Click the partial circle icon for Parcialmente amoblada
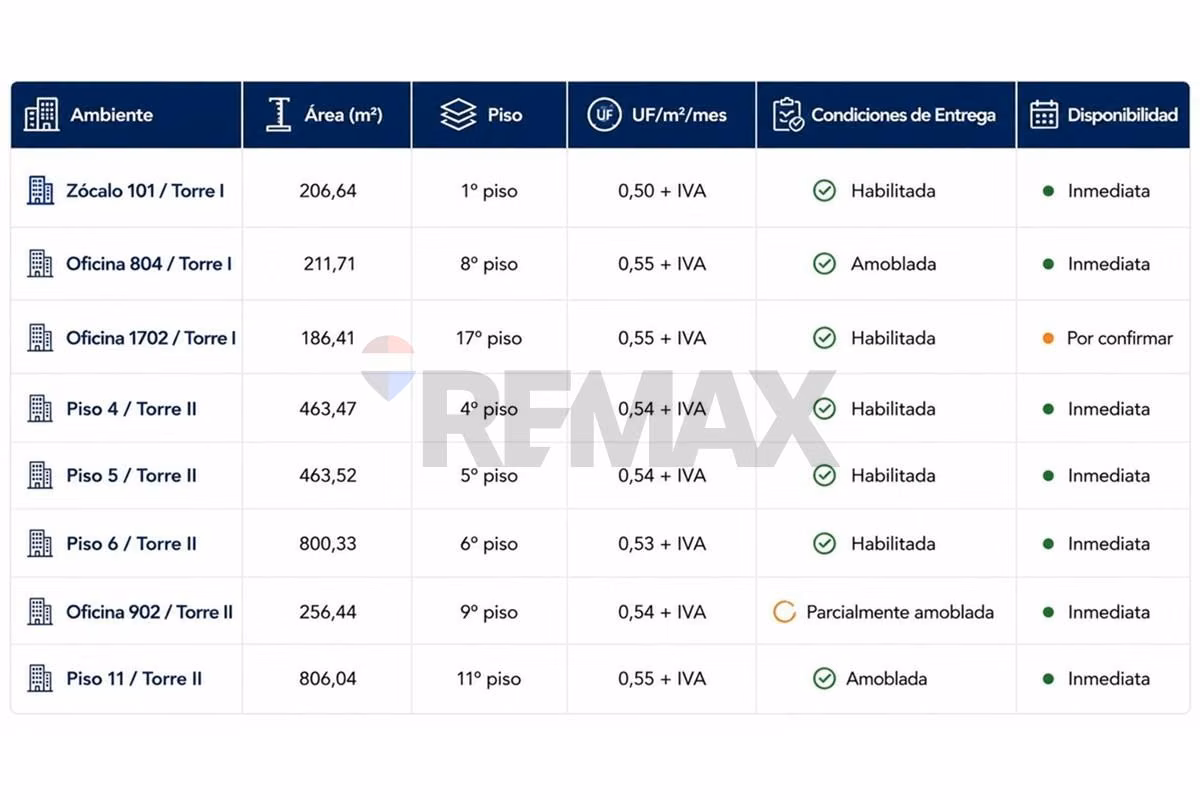Viewport: 1200px width, 800px height. coord(784,612)
